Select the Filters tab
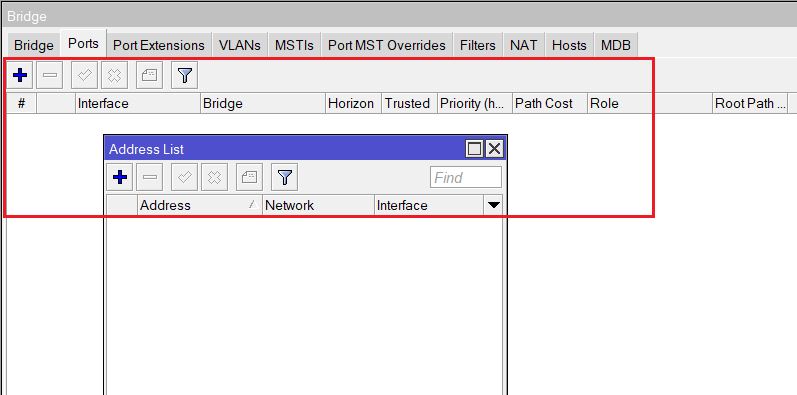797x395 pixels. (478, 45)
